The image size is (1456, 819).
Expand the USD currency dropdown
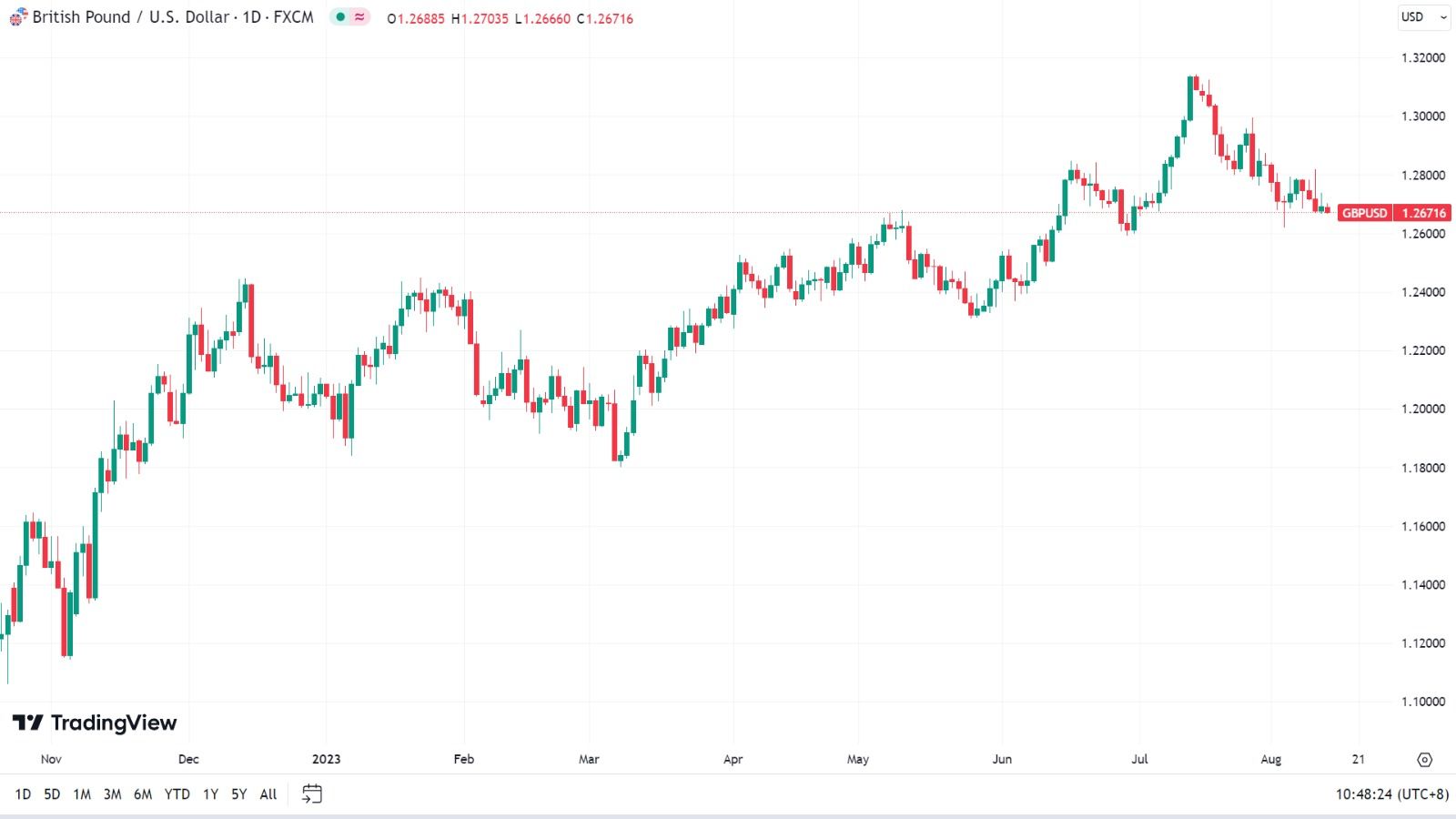click(x=1424, y=17)
